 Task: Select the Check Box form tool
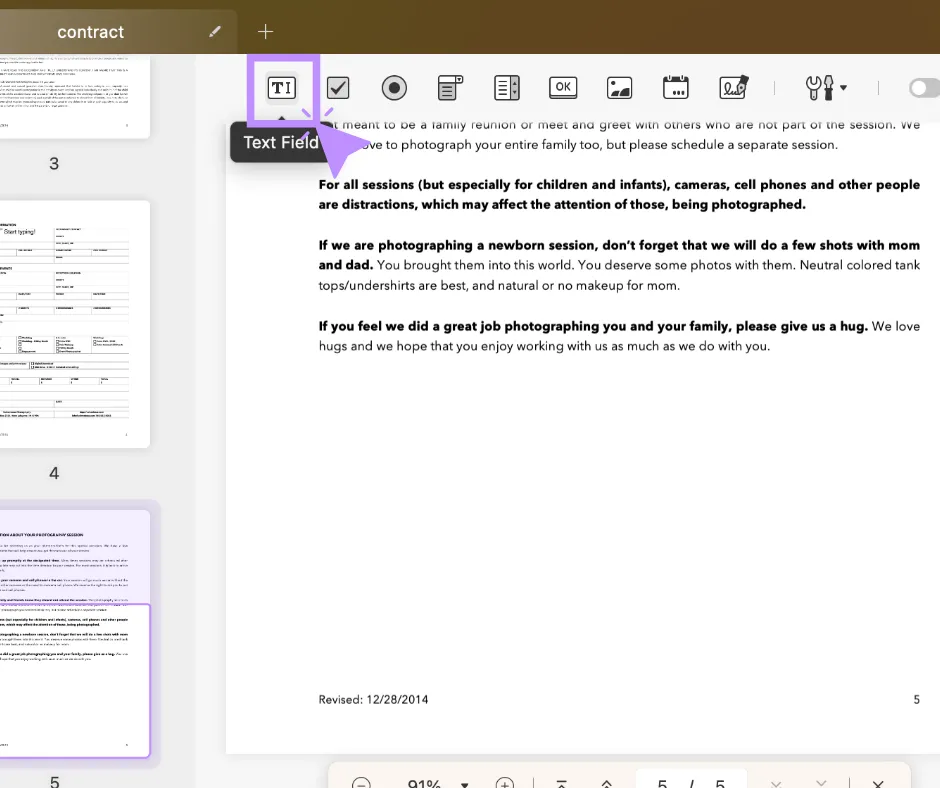[338, 88]
